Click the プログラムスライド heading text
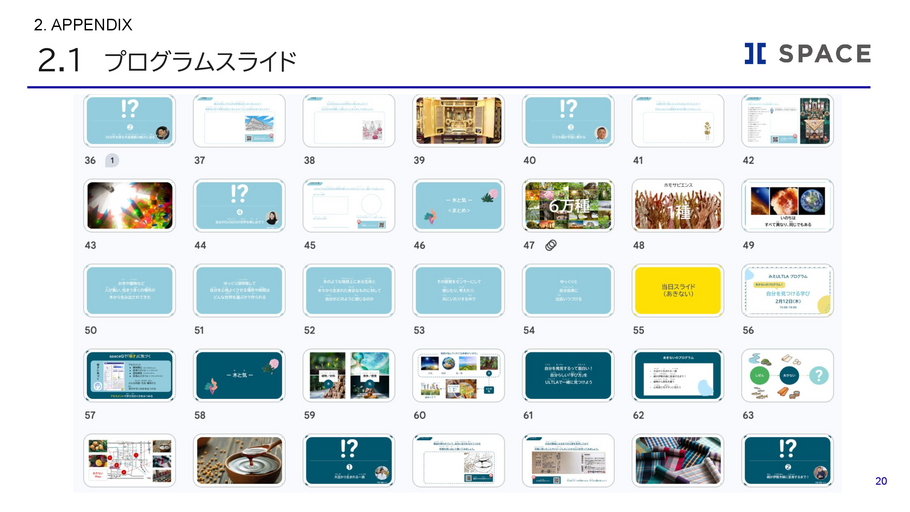The image size is (910, 512). (x=200, y=62)
